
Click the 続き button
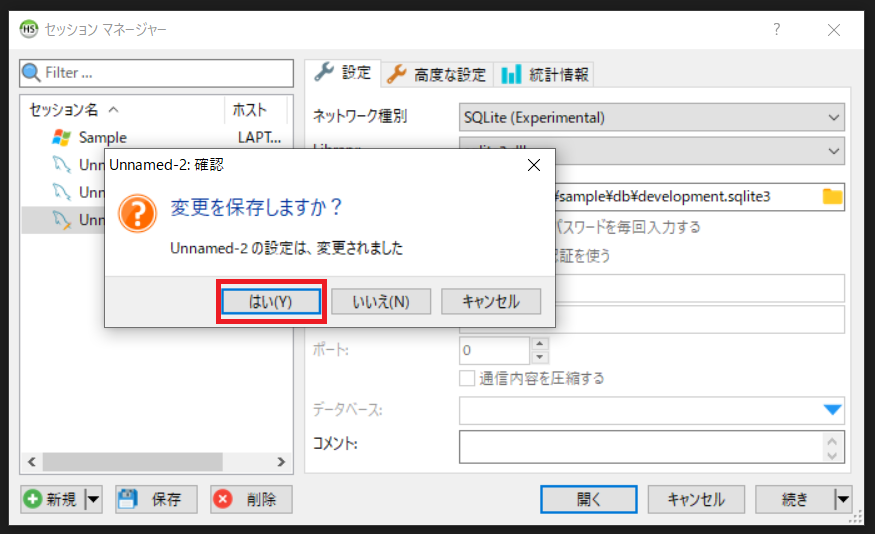[795, 499]
